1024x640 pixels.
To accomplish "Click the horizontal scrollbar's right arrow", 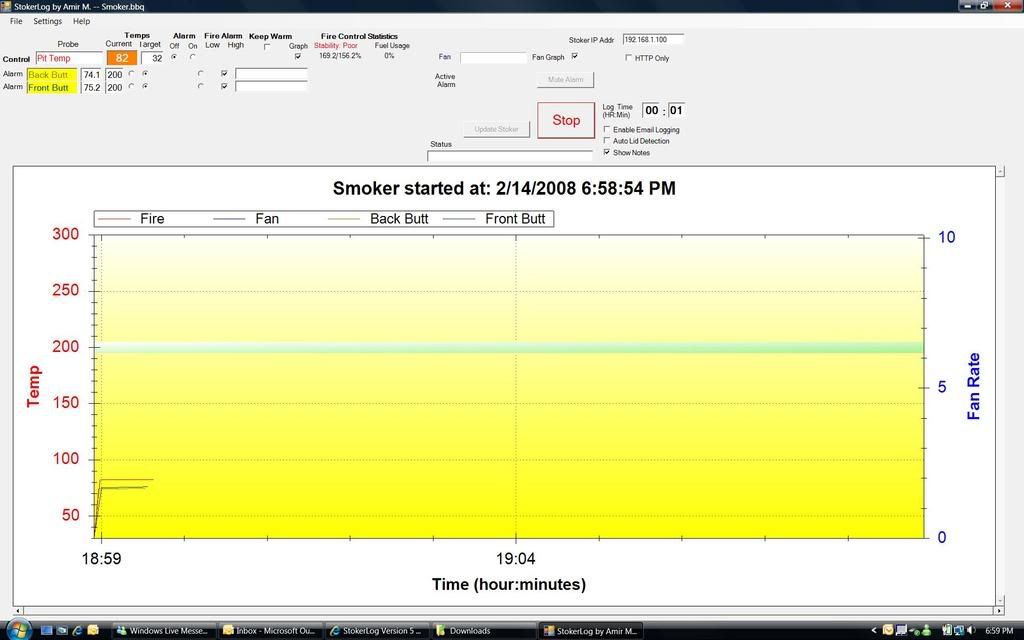I will tap(998, 610).
